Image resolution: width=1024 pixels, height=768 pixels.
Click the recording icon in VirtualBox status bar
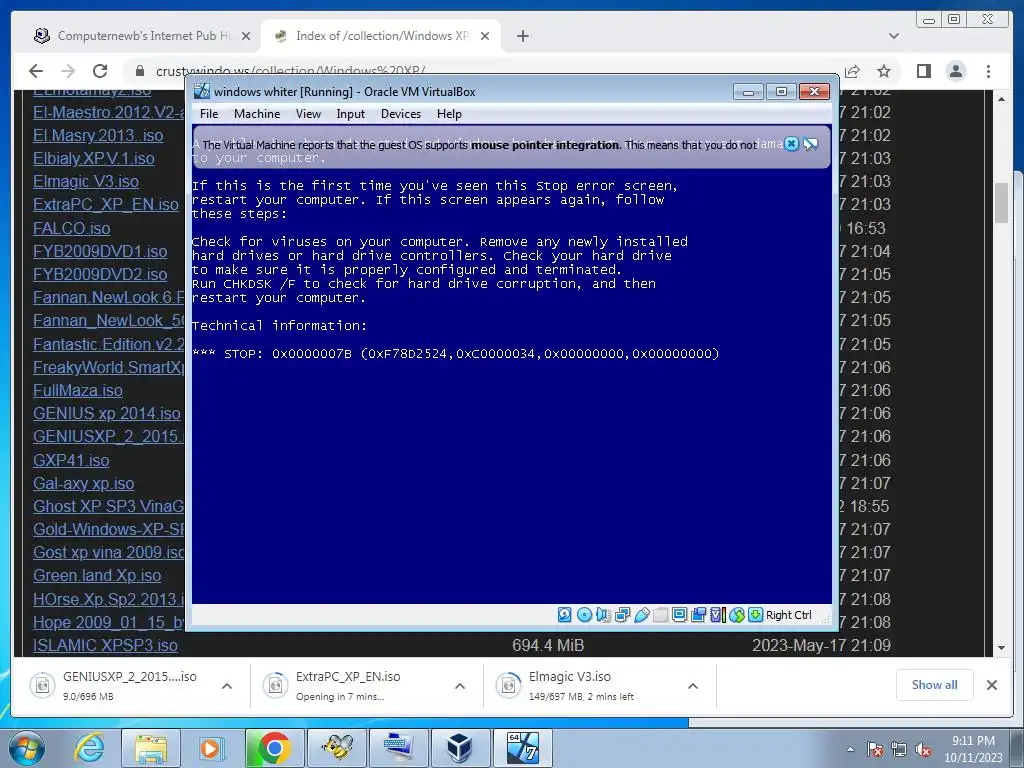point(699,615)
